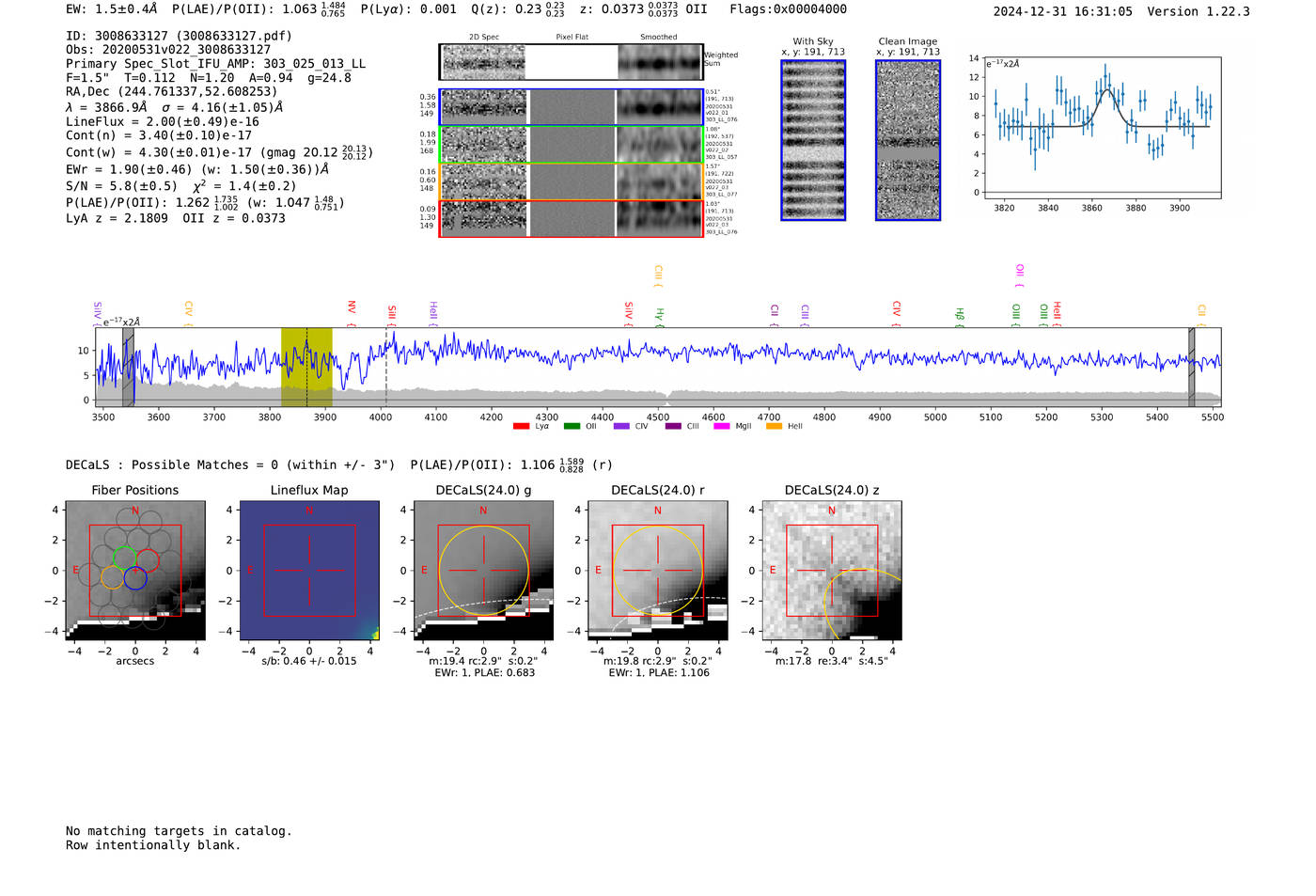Click the green Hγ line marker
The width and height of the screenshot is (1316, 896).
click(660, 317)
